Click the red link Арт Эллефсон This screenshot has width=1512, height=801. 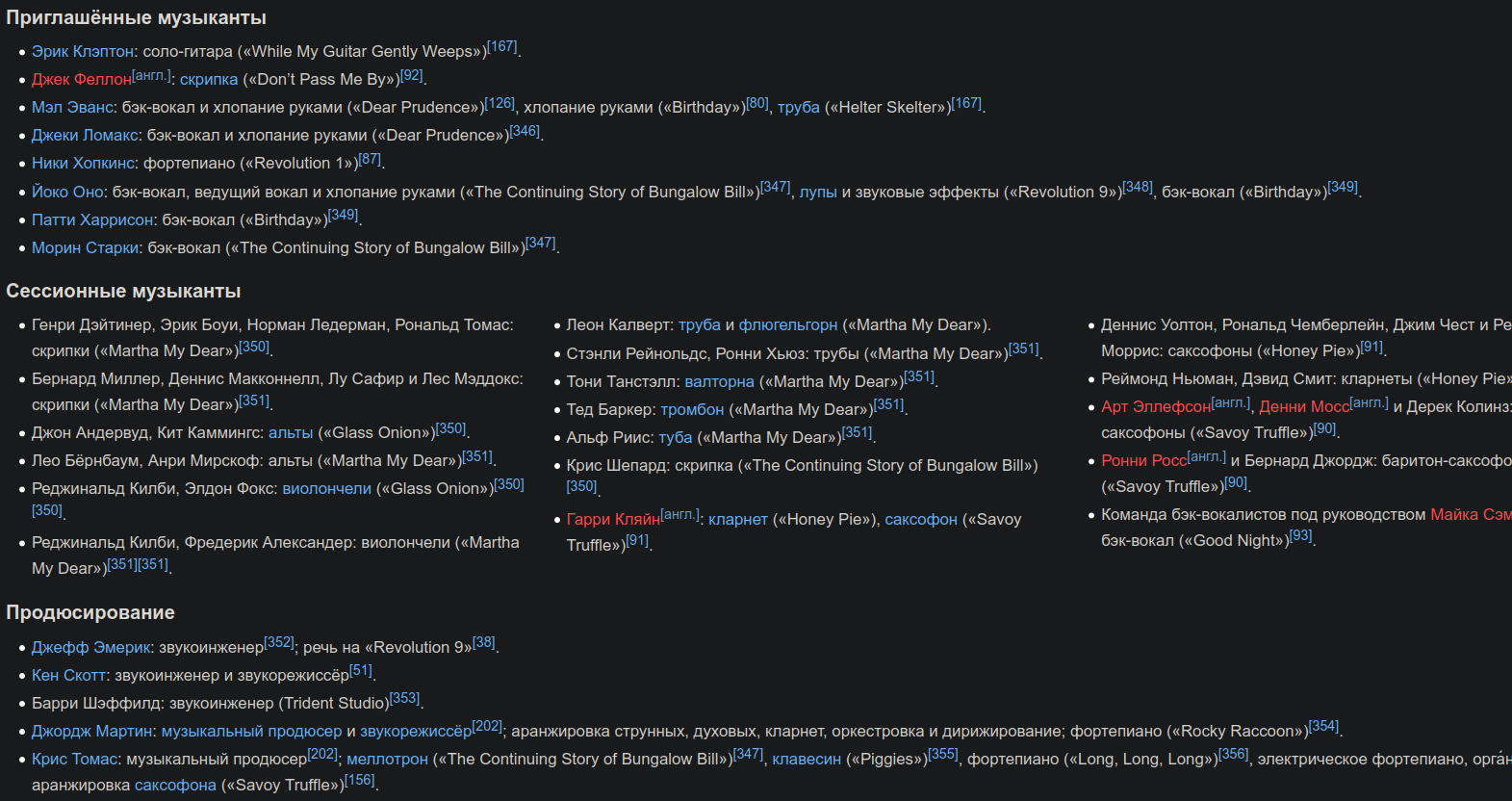pyautogui.click(x=1156, y=406)
